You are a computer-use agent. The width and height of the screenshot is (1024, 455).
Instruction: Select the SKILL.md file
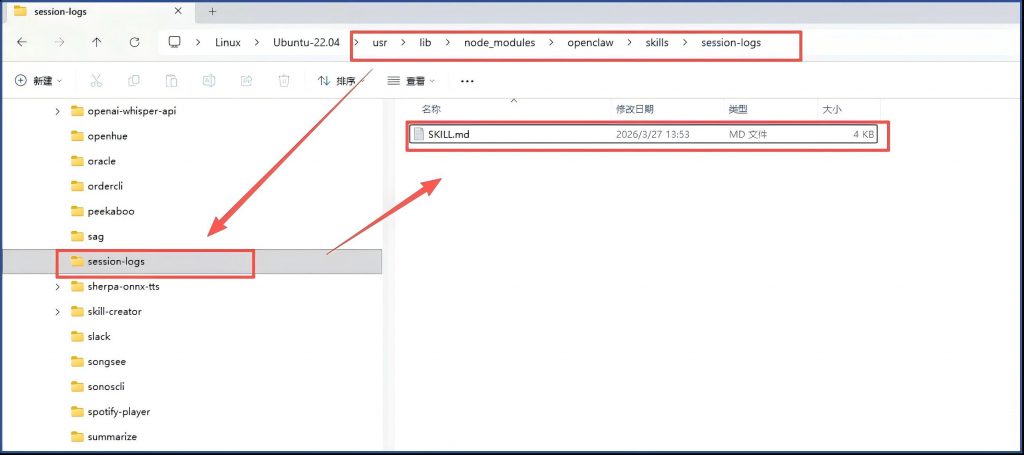448,134
